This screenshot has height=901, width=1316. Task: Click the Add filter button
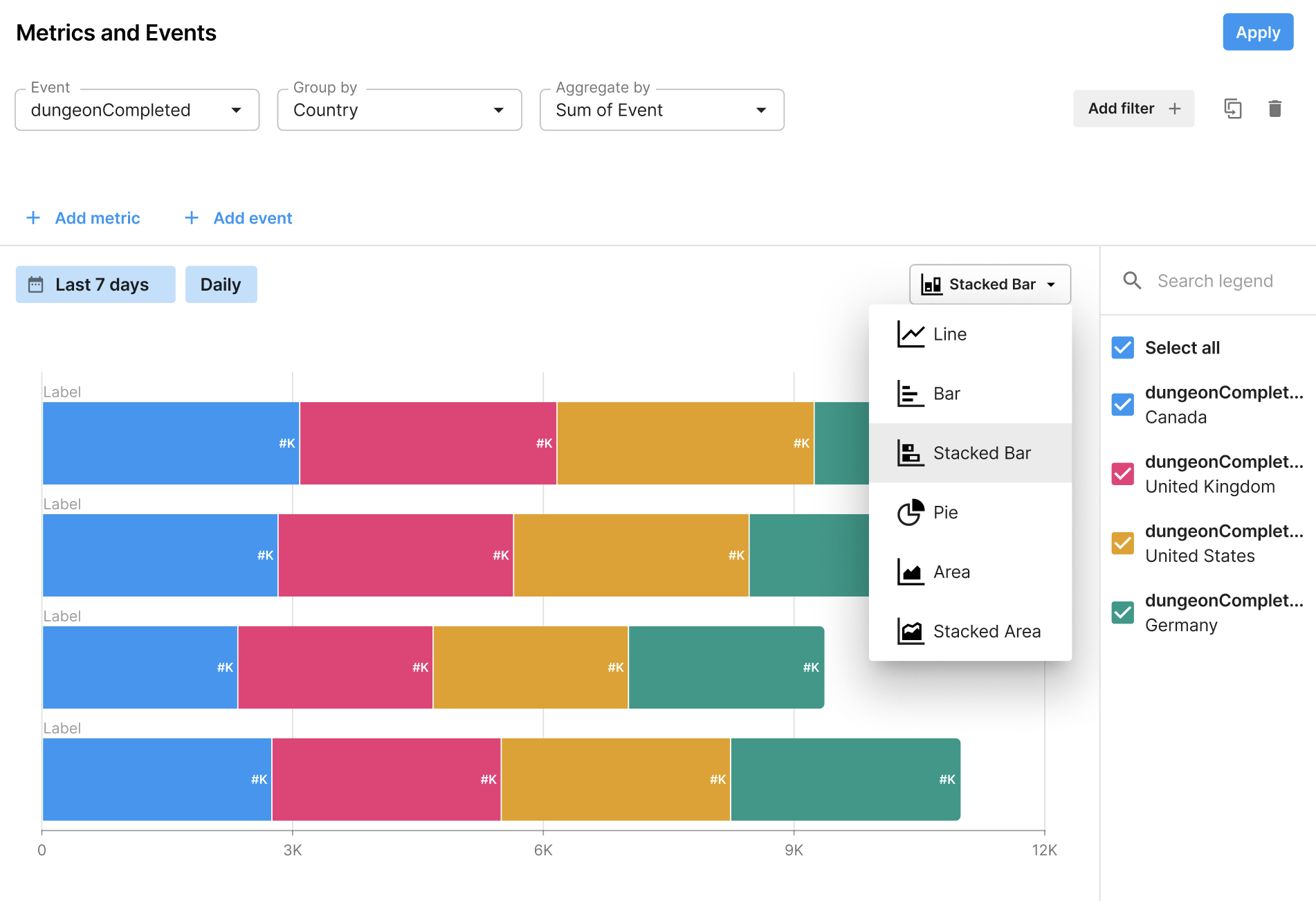tap(1133, 109)
